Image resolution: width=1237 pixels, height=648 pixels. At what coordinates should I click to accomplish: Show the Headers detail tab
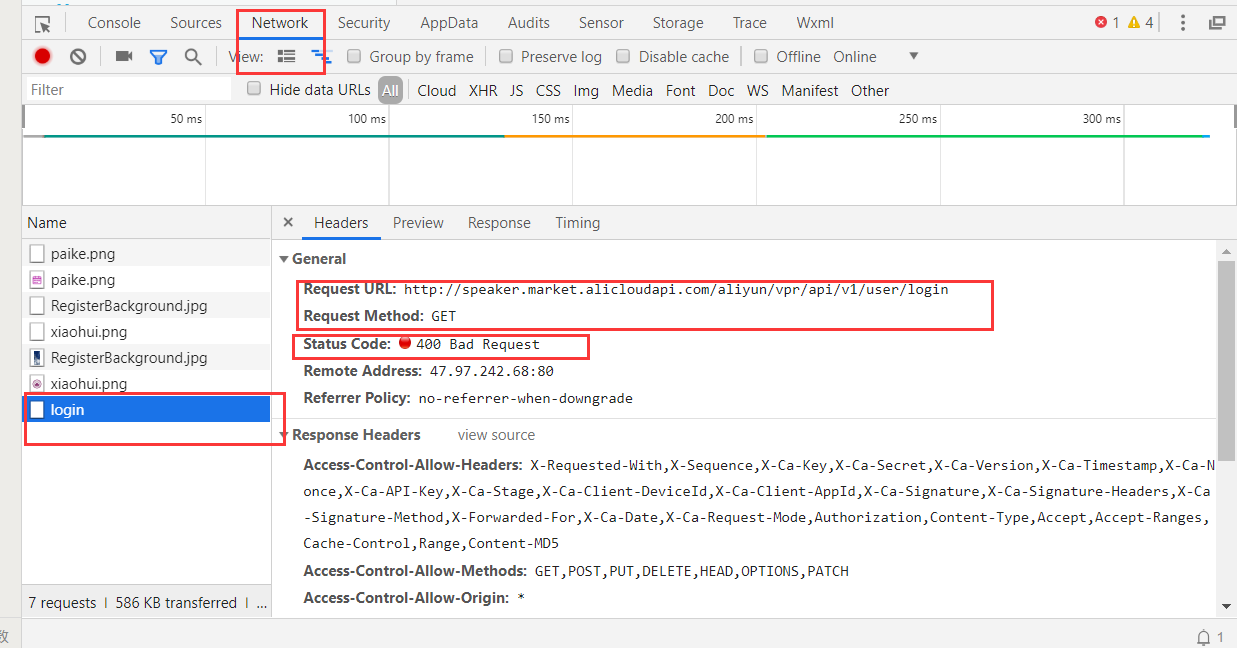[x=341, y=223]
